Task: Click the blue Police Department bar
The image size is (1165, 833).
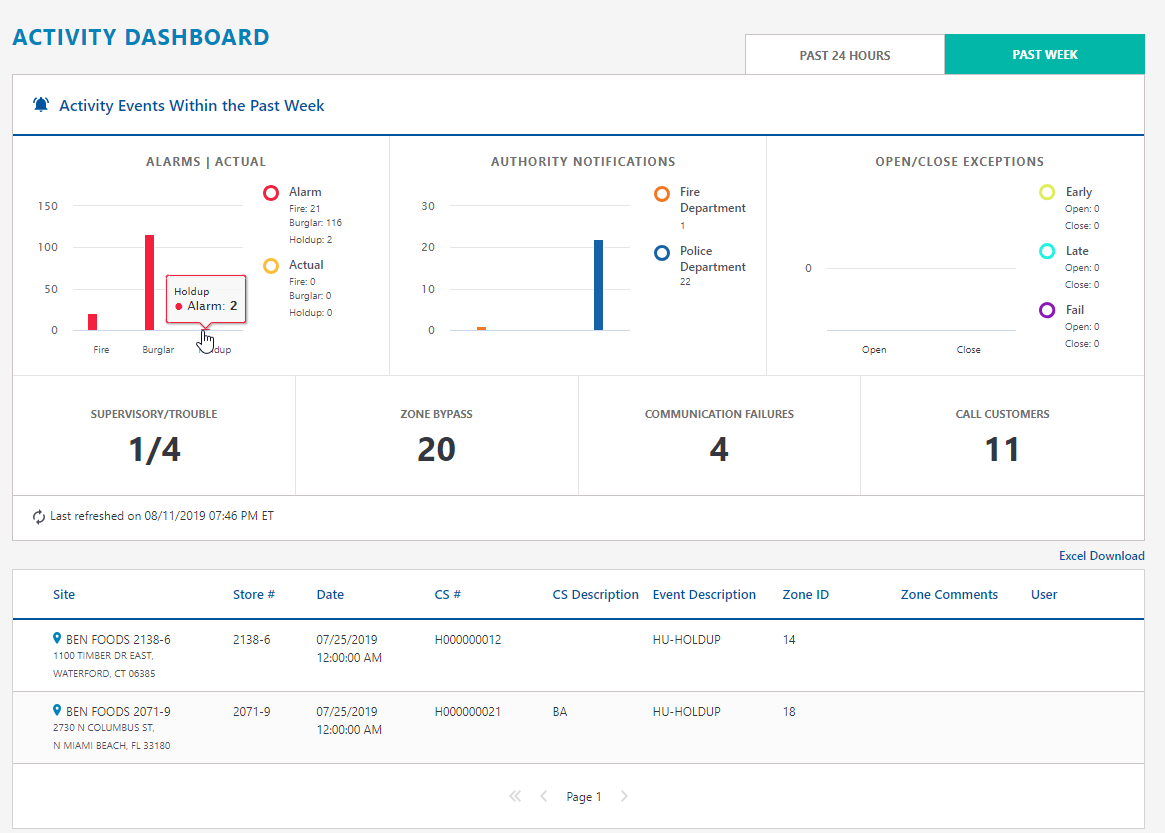Action: pyautogui.click(x=598, y=285)
